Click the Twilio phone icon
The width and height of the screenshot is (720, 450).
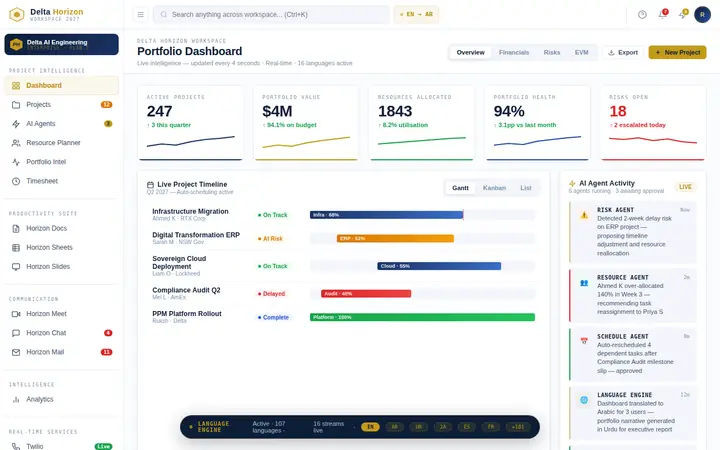[16, 446]
